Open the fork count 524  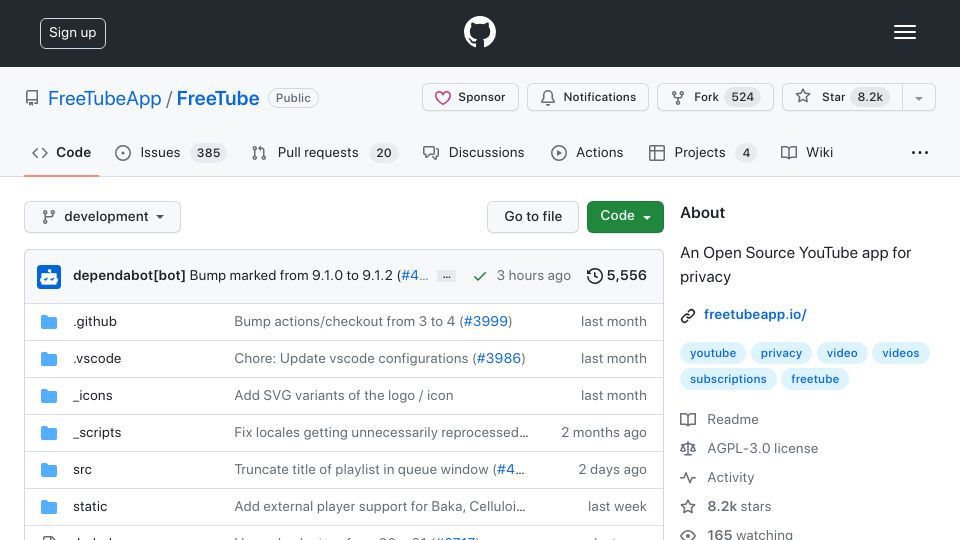click(742, 97)
